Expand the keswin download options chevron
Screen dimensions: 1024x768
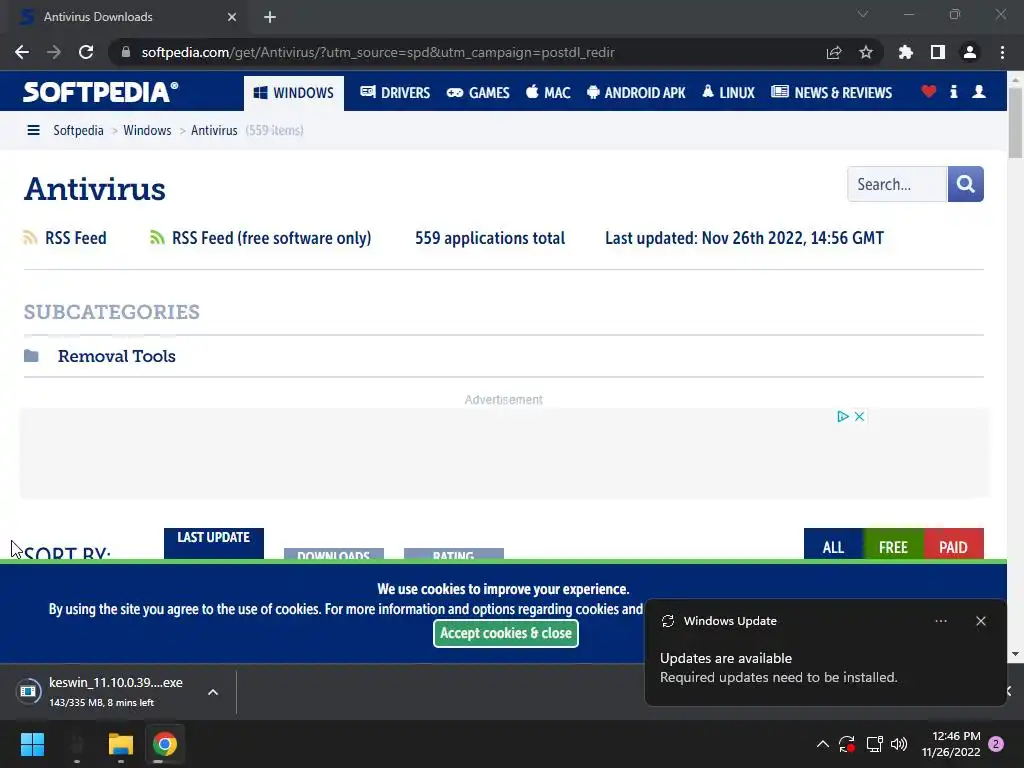pos(213,692)
